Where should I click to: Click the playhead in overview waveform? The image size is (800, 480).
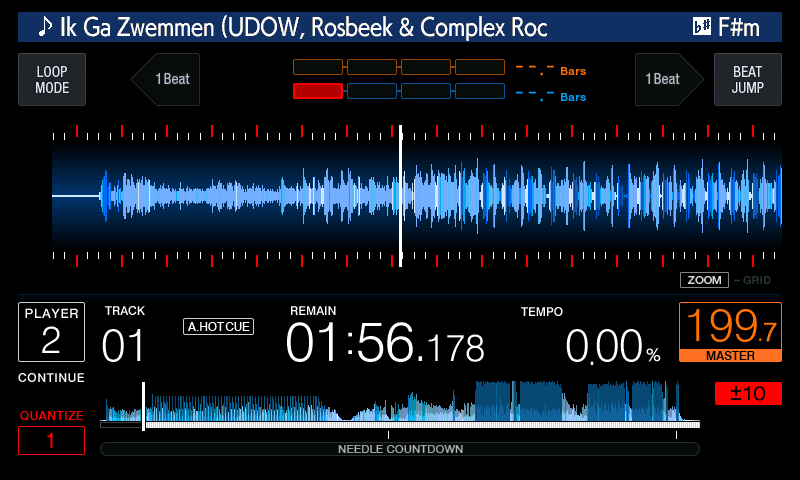[x=143, y=406]
